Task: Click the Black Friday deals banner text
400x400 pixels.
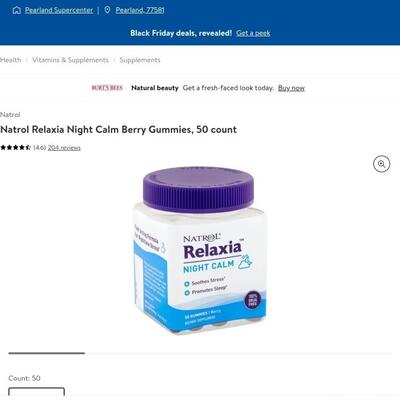Action: click(181, 33)
